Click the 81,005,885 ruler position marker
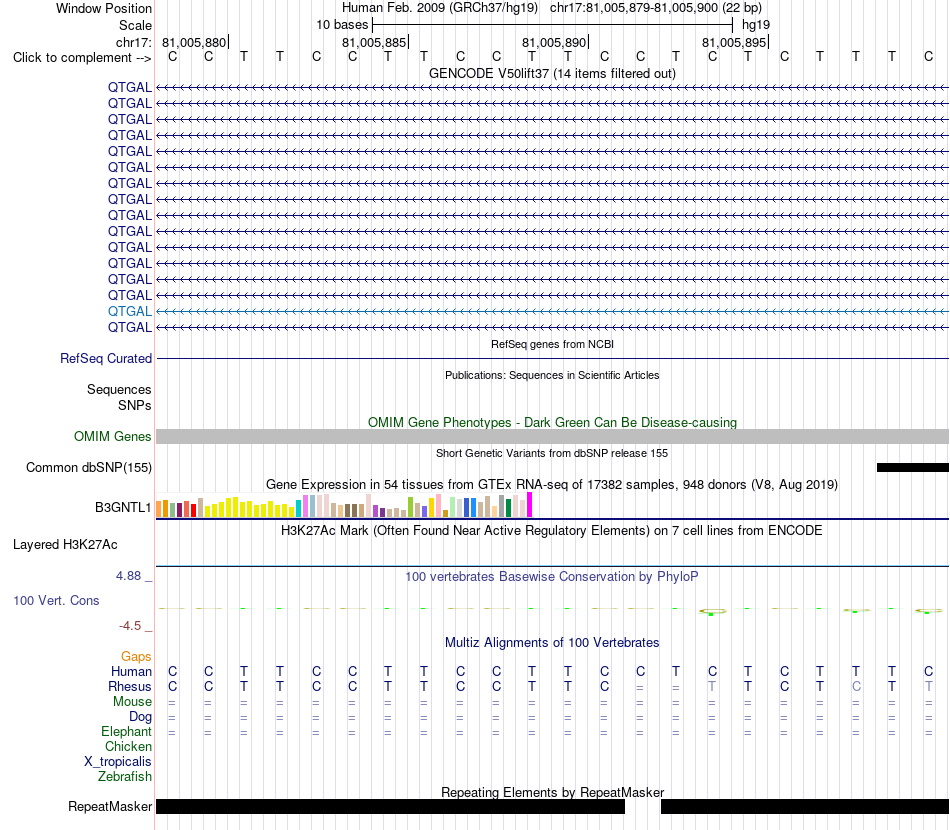Image resolution: width=950 pixels, height=830 pixels. pos(374,42)
